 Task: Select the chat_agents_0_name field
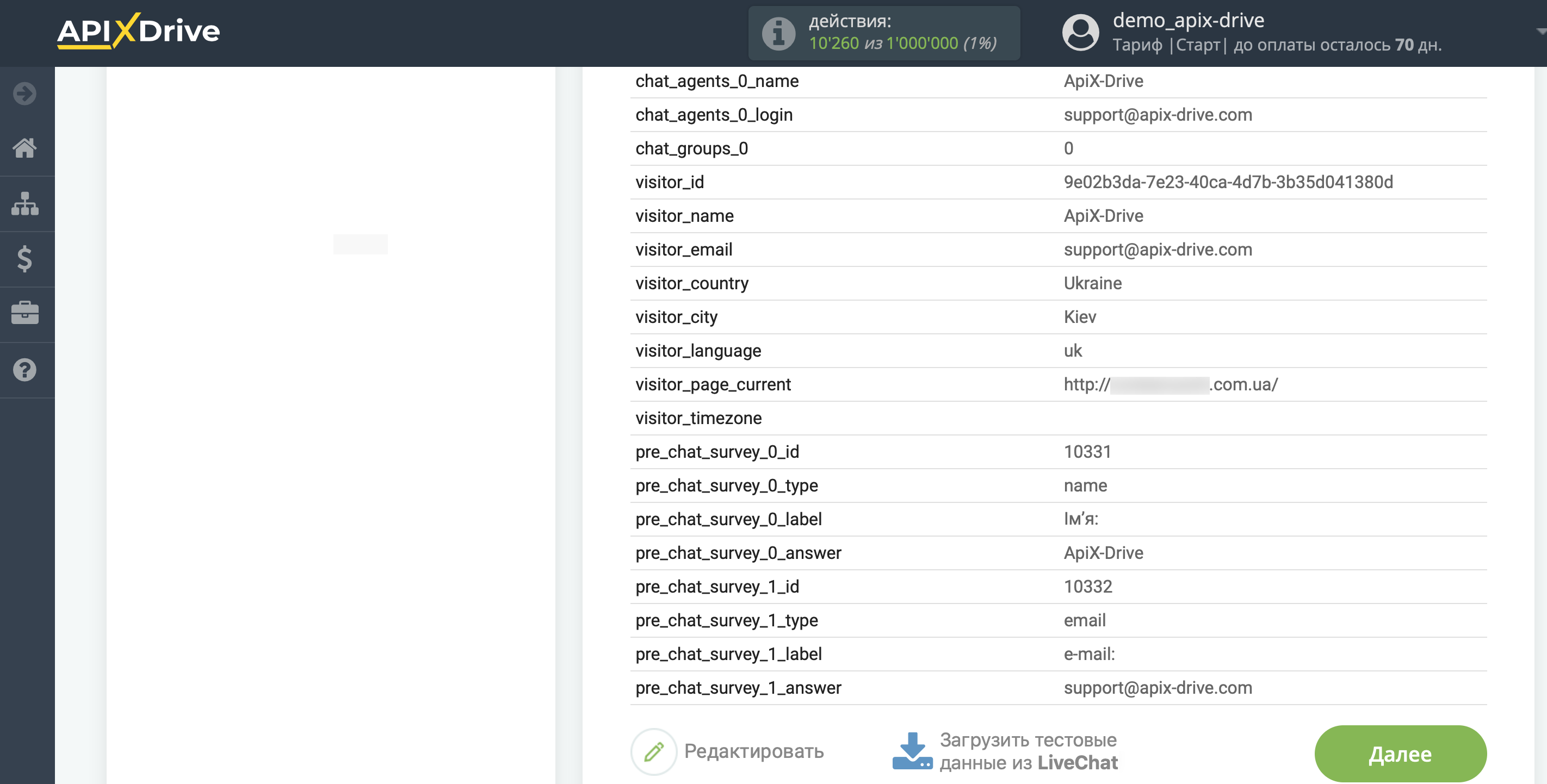pyautogui.click(x=717, y=81)
